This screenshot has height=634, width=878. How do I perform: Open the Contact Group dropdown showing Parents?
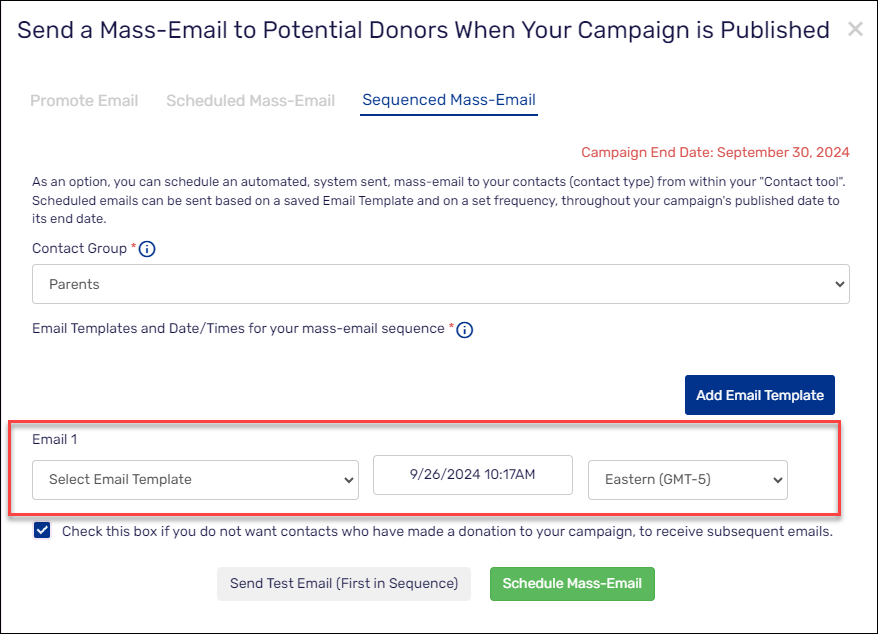coord(440,284)
